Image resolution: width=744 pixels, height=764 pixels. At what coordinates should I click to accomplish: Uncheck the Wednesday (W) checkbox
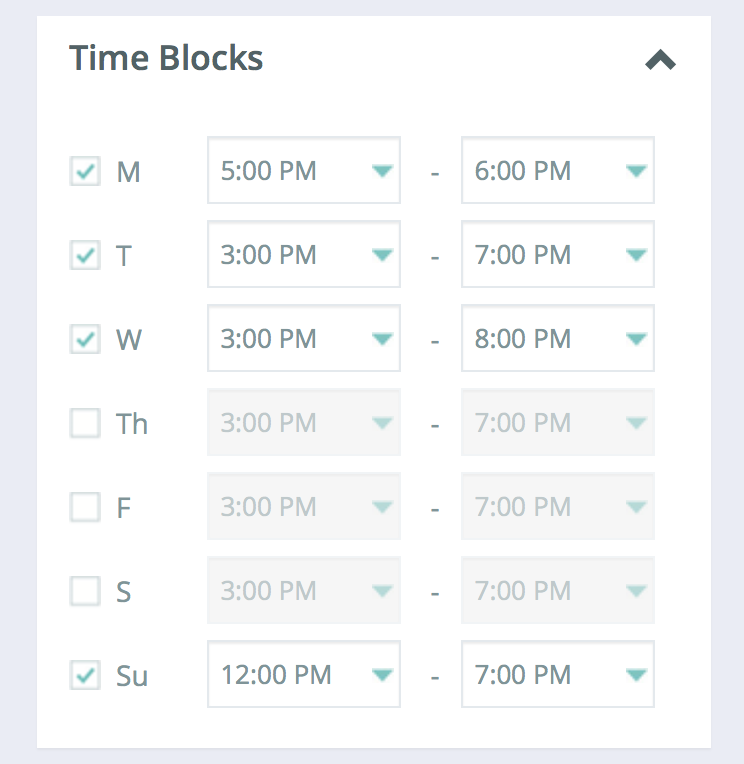pyautogui.click(x=85, y=339)
